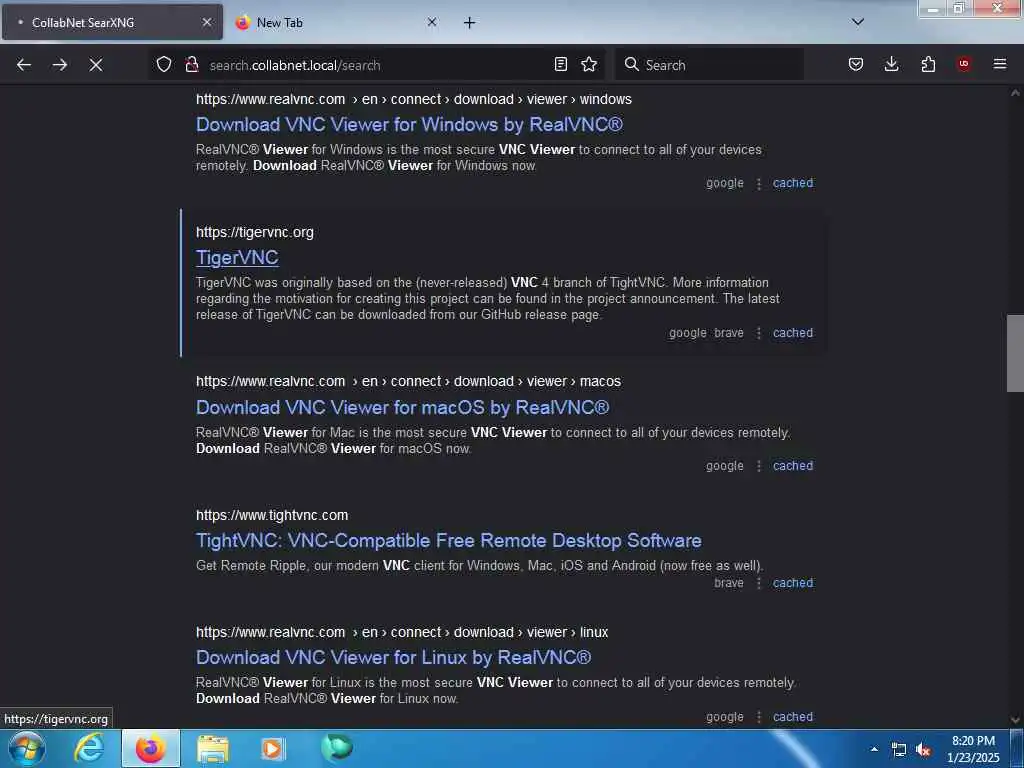Open Download VNC Viewer for Linux result
The width and height of the screenshot is (1024, 768).
[x=393, y=658]
